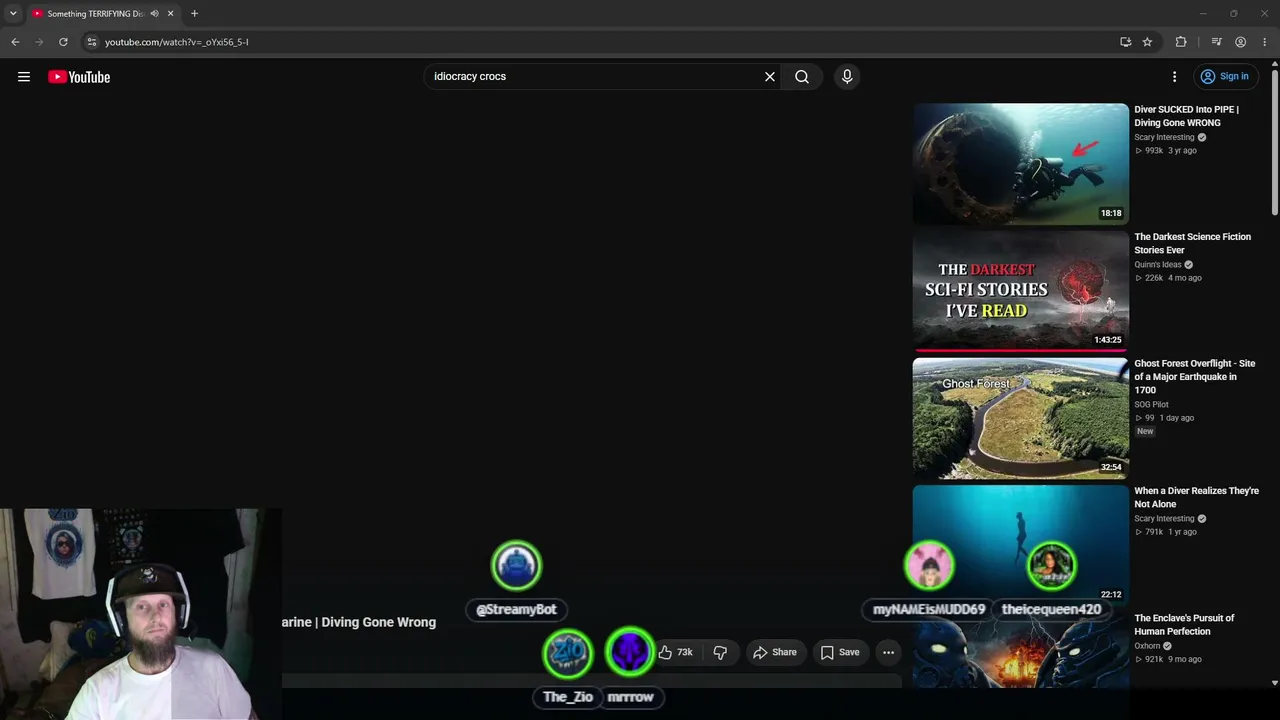Screen dimensions: 1280x720
Task: Clear the search box text
Action: (x=770, y=77)
